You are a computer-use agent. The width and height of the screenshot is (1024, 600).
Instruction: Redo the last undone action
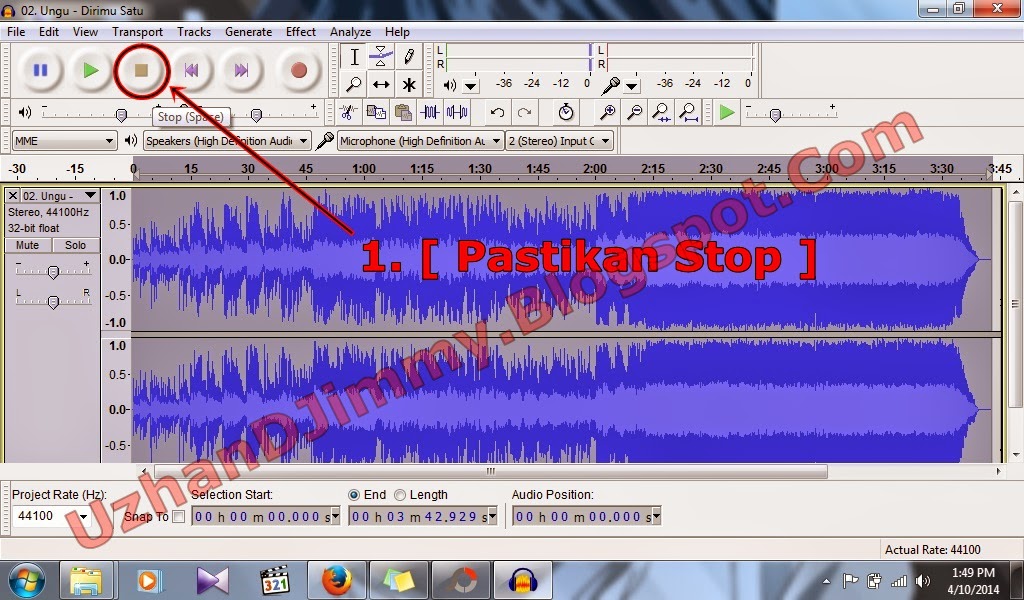pyautogui.click(x=524, y=112)
